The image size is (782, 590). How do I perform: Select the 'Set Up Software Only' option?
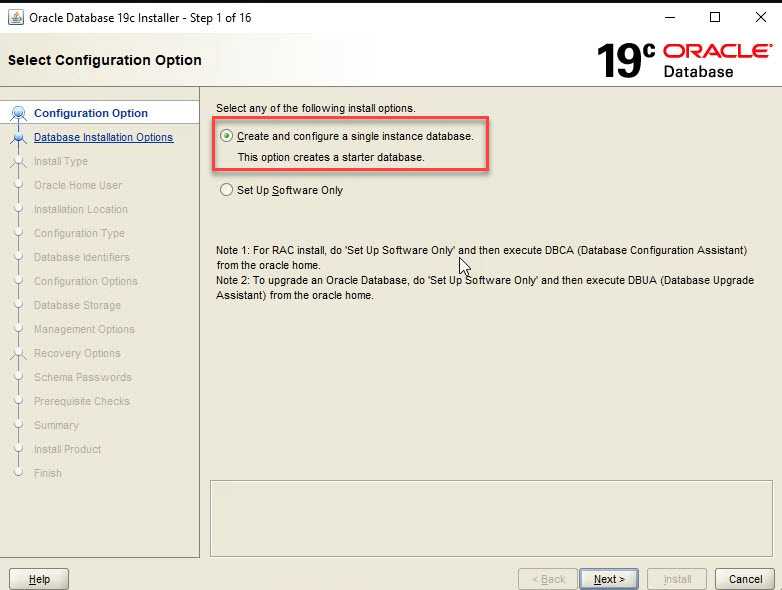point(226,190)
